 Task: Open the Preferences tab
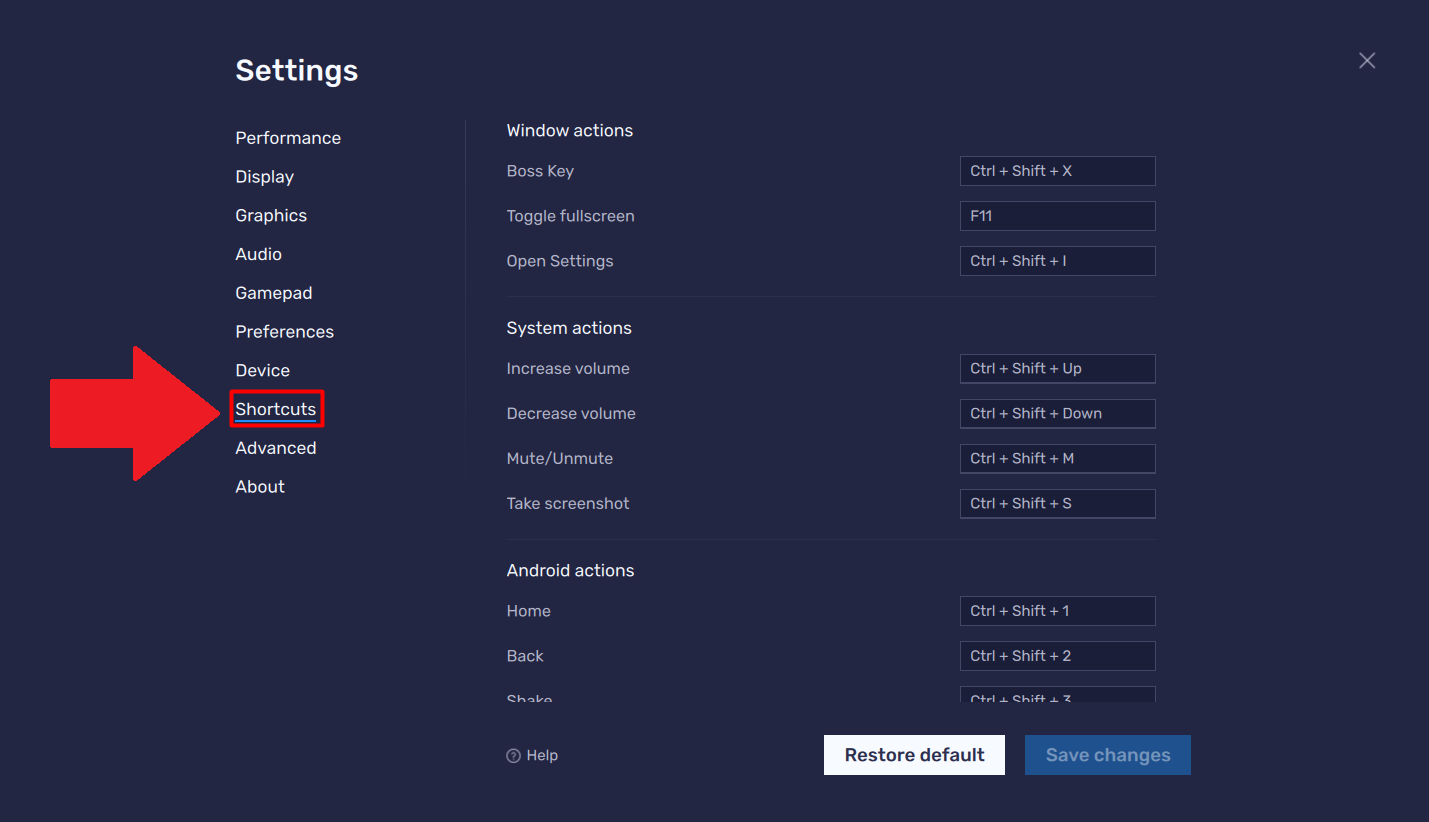pyautogui.click(x=285, y=332)
